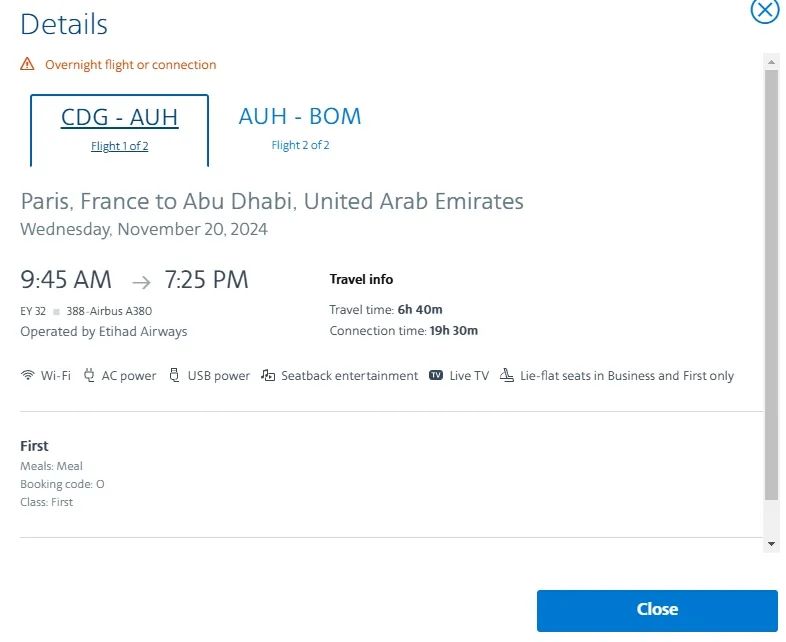Image resolution: width=786 pixels, height=642 pixels.
Task: Click the Flight 2 of 2 link
Action: coord(300,145)
